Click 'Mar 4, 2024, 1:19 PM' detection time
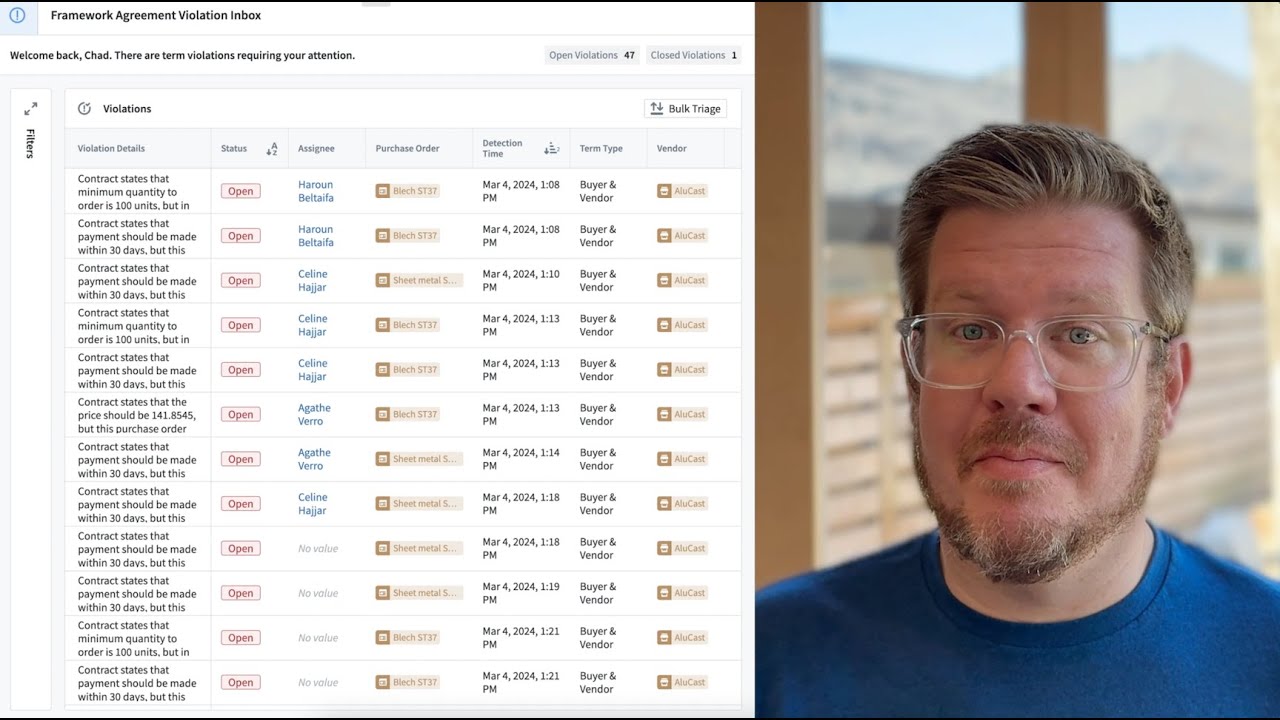This screenshot has height=720, width=1280. click(521, 593)
